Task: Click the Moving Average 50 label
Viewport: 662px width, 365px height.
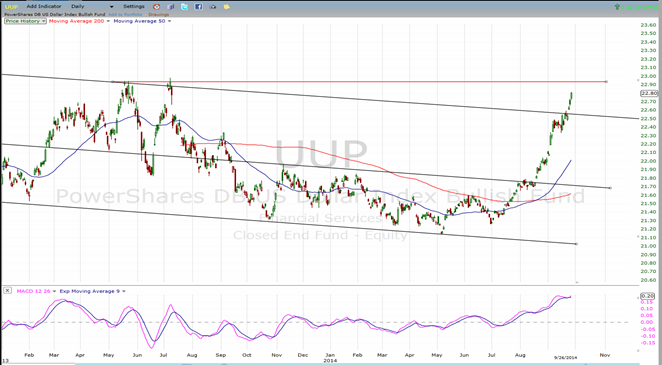Action: pyautogui.click(x=139, y=21)
